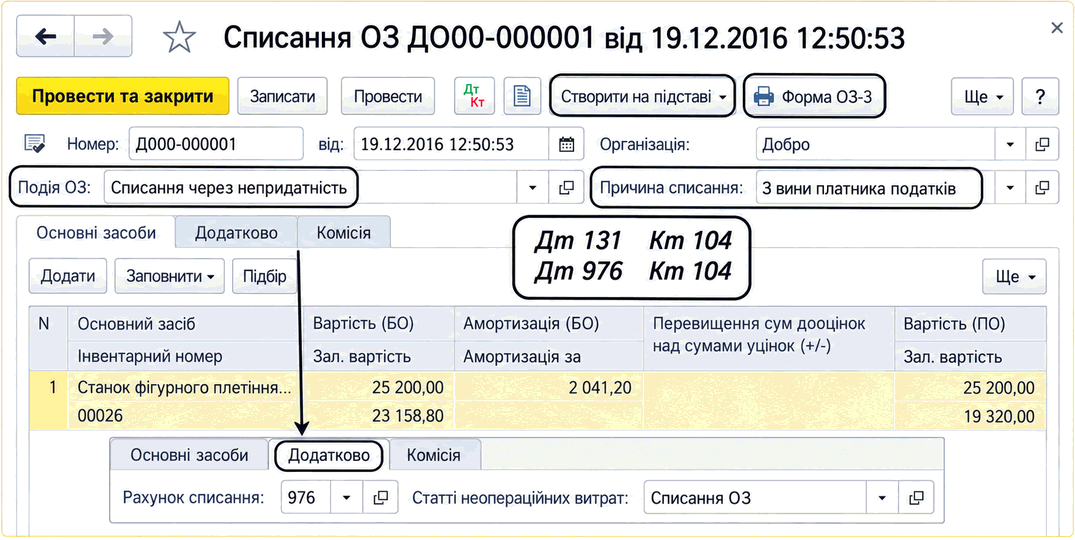
Task: Click the Додати button
Action: point(68,276)
